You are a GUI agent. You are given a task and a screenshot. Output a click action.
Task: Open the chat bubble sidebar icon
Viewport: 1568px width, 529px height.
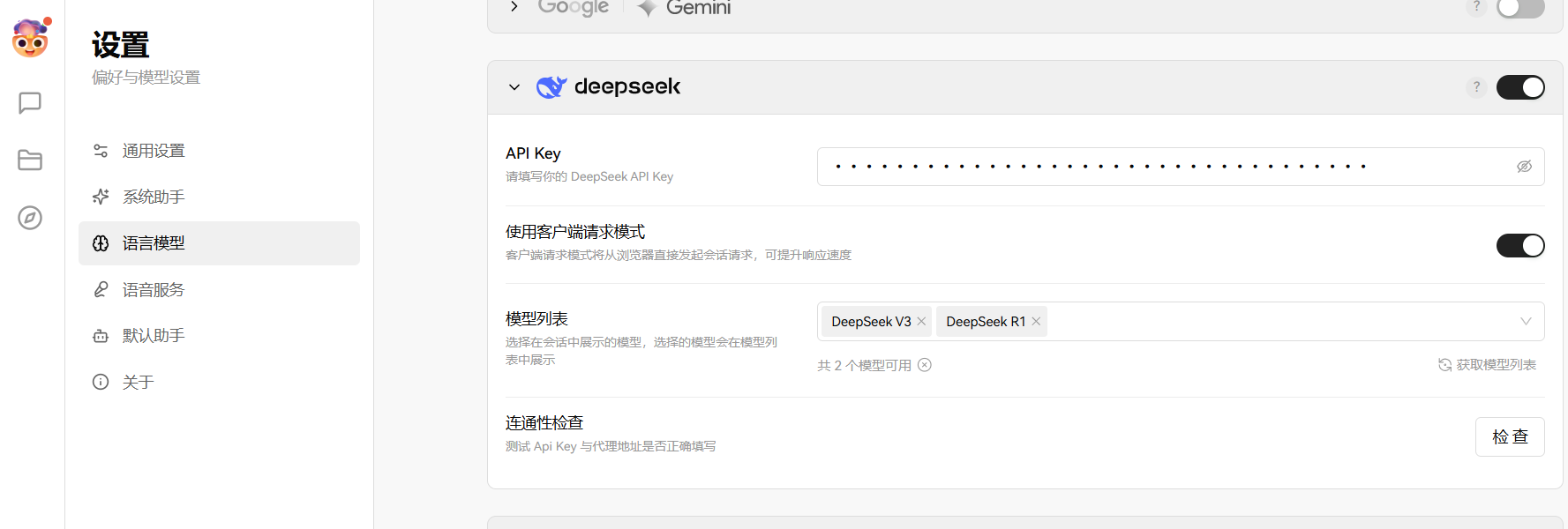(x=30, y=103)
